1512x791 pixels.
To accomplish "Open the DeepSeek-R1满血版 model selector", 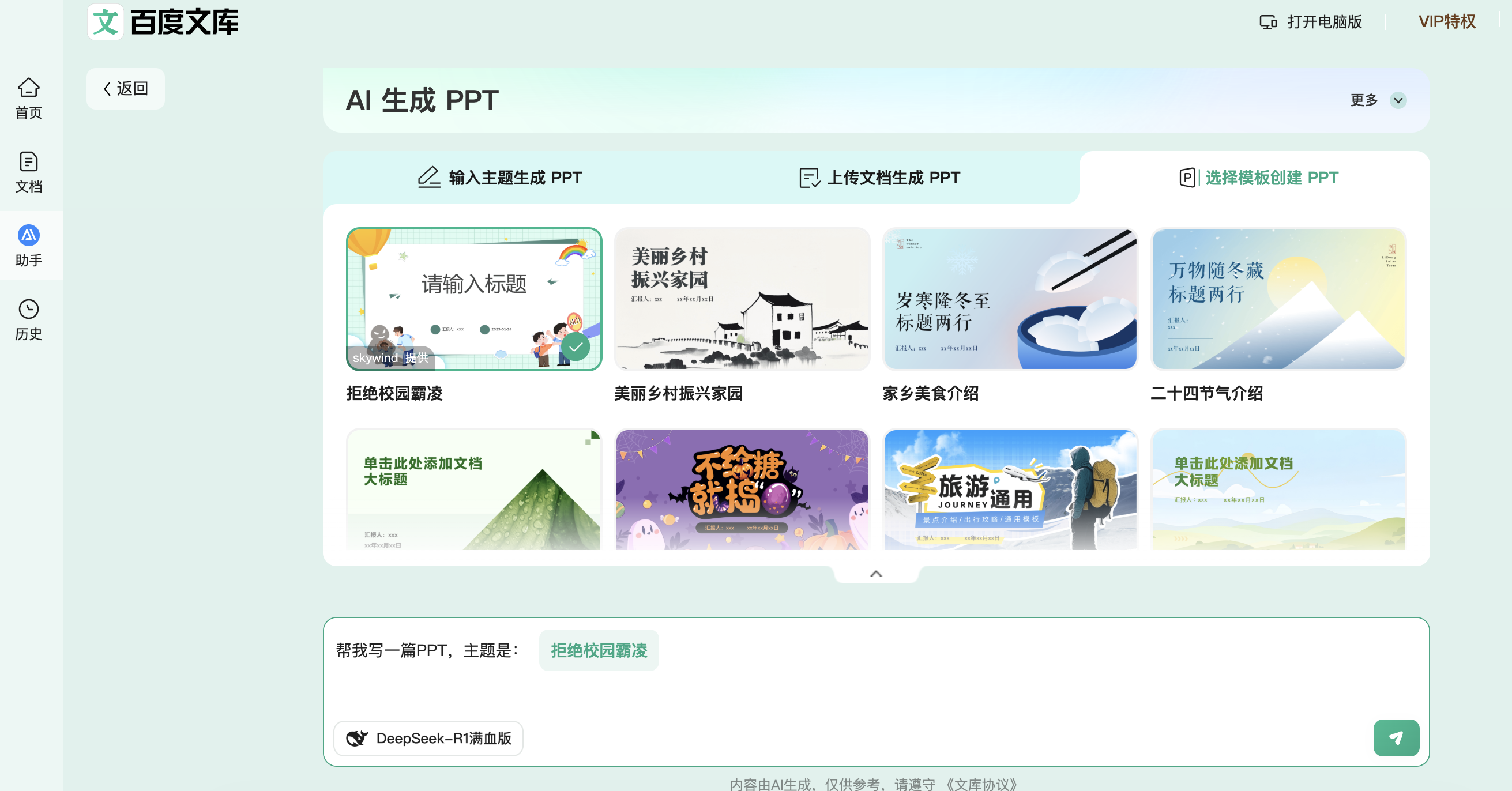I will tap(428, 738).
